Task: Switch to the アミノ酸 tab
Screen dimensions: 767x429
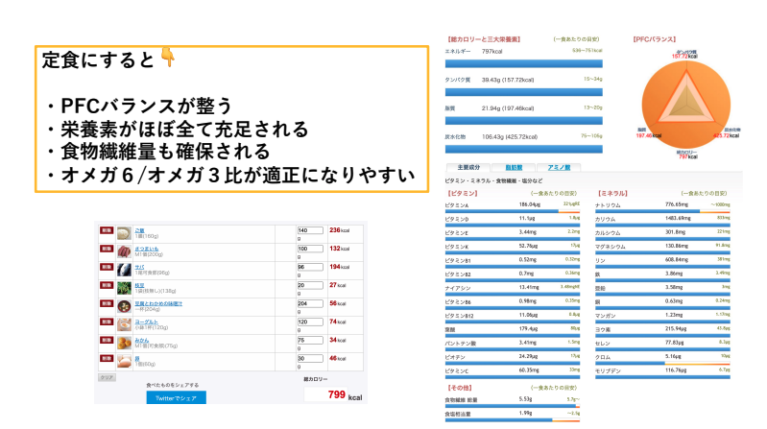Action: pos(555,167)
